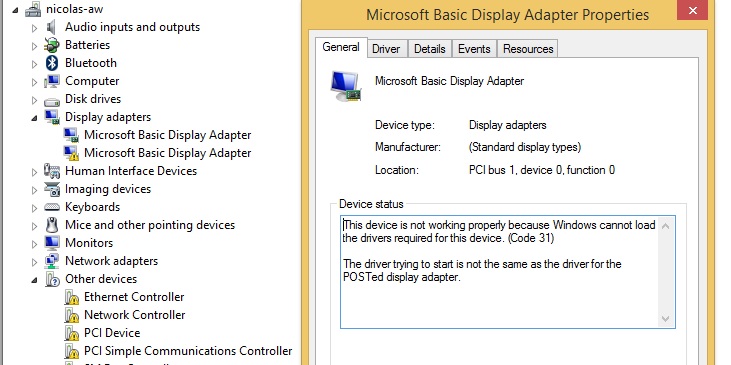Click the Keyboards category icon
The width and height of the screenshot is (731, 365).
[52, 207]
